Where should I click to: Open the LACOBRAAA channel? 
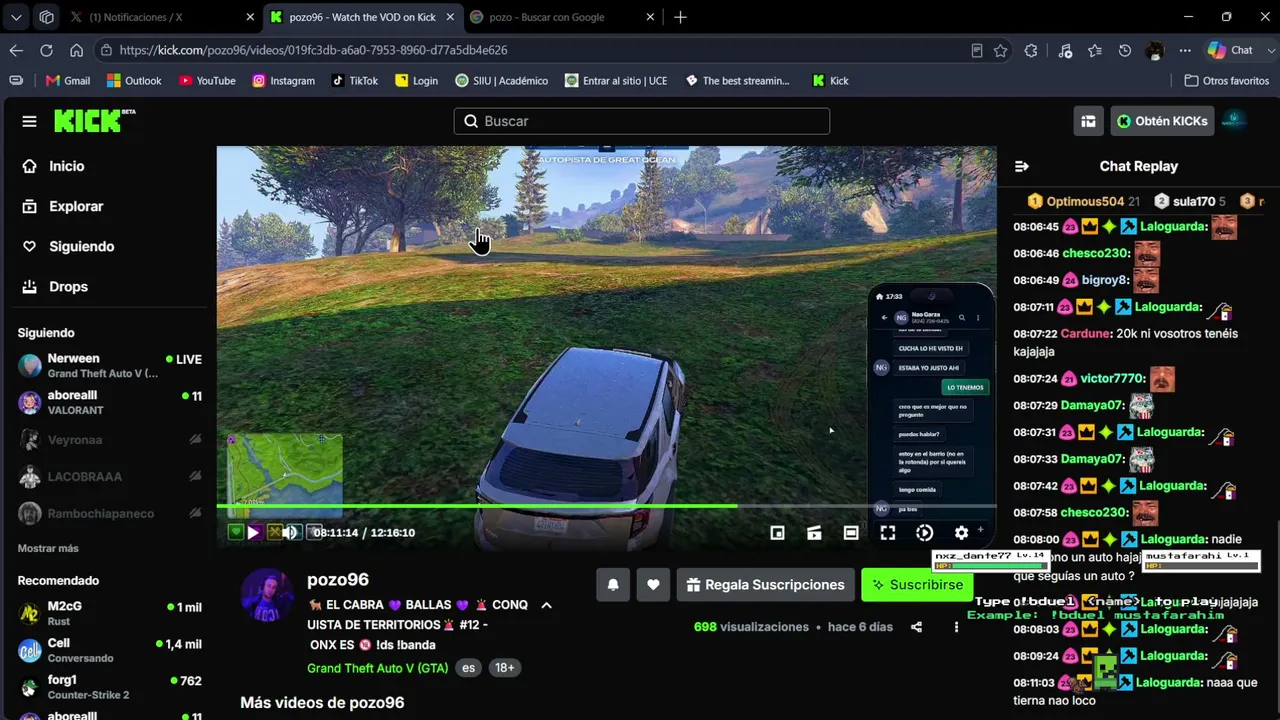pos(110,476)
